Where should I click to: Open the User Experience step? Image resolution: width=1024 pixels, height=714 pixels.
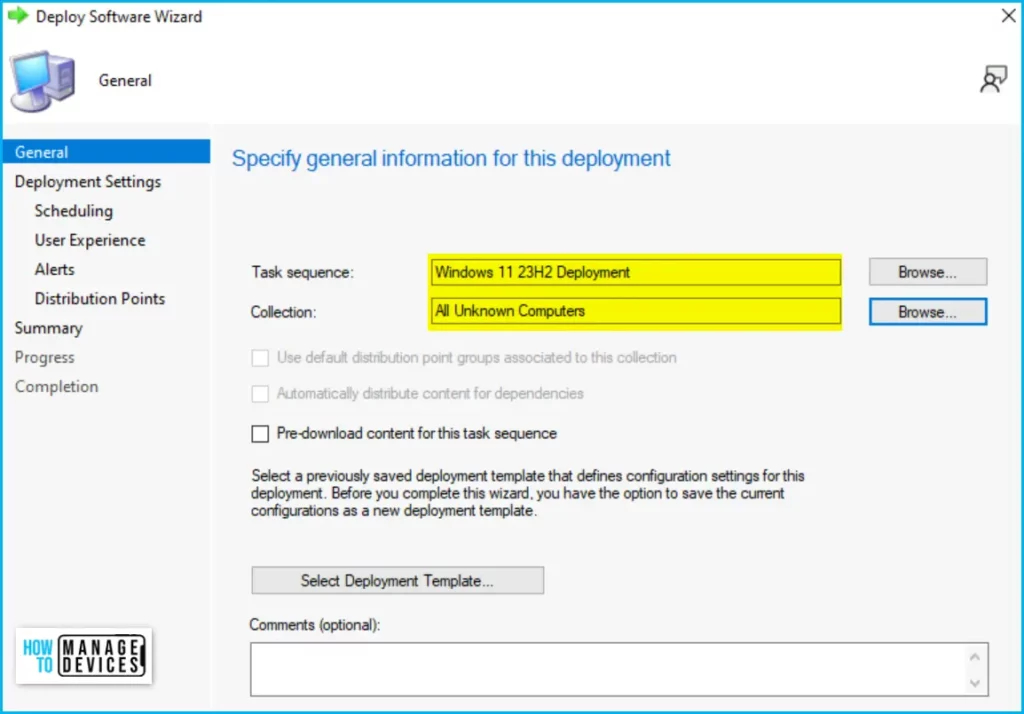click(90, 240)
